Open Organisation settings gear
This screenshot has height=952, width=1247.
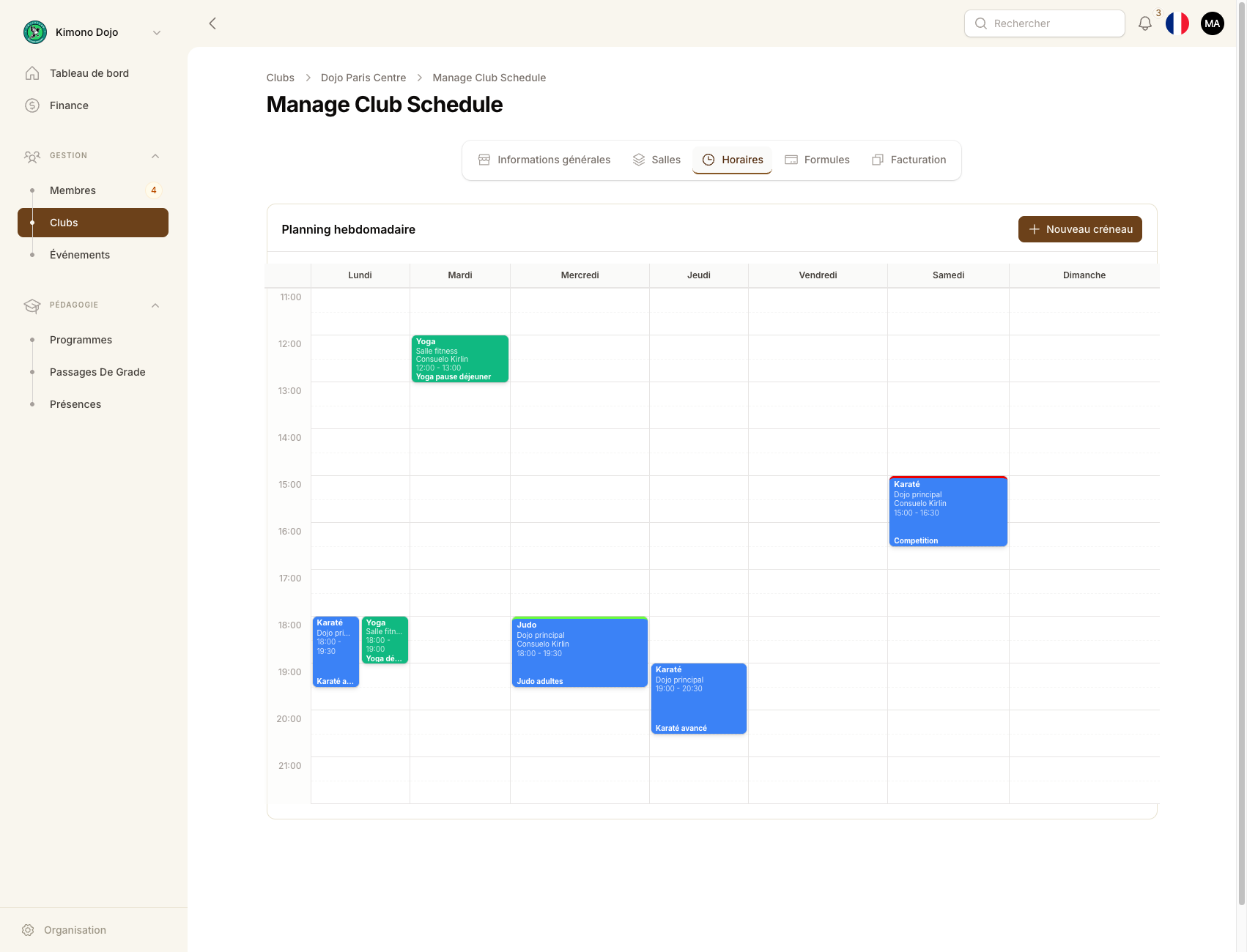[28, 930]
